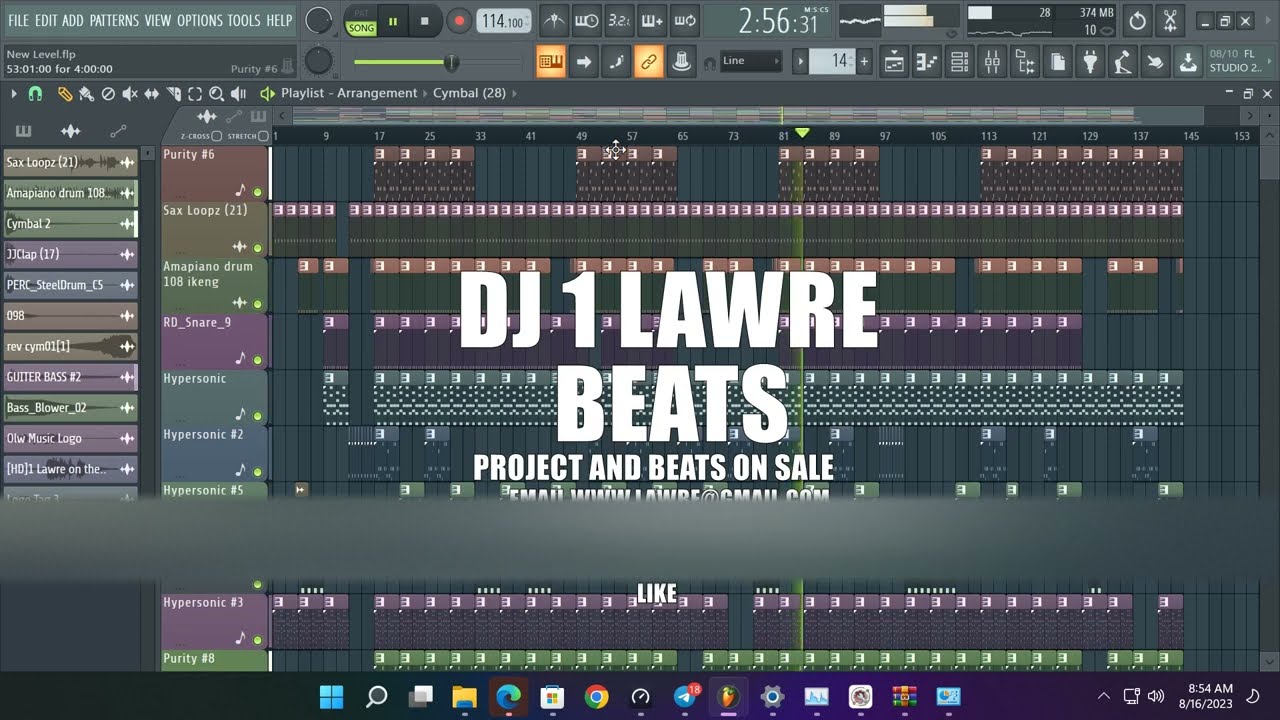The width and height of the screenshot is (1280, 720).
Task: Adjust the master volume knob
Action: pos(318,20)
